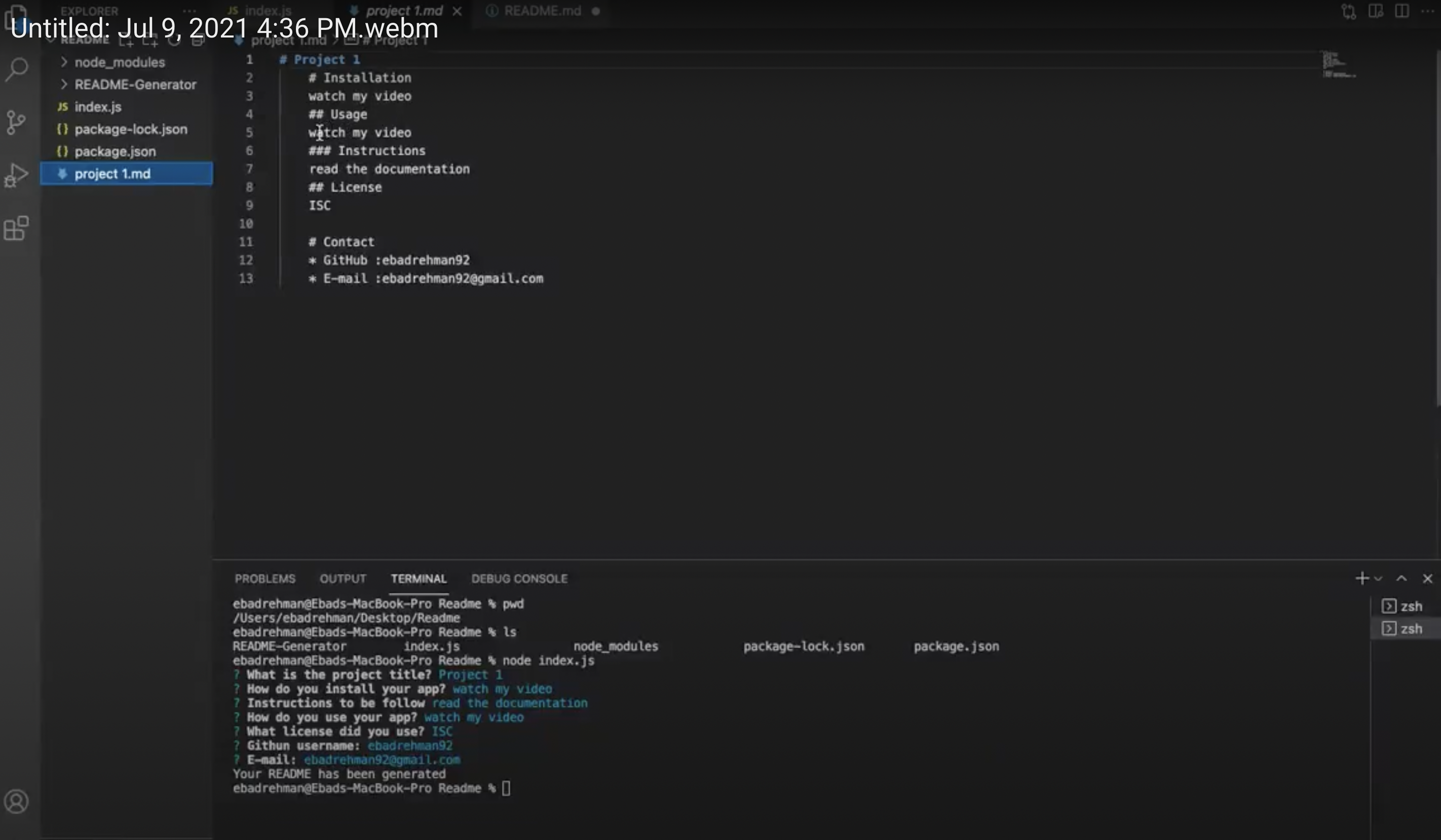Open the Run and Debug view
Image resolution: width=1441 pixels, height=840 pixels.
(x=16, y=174)
